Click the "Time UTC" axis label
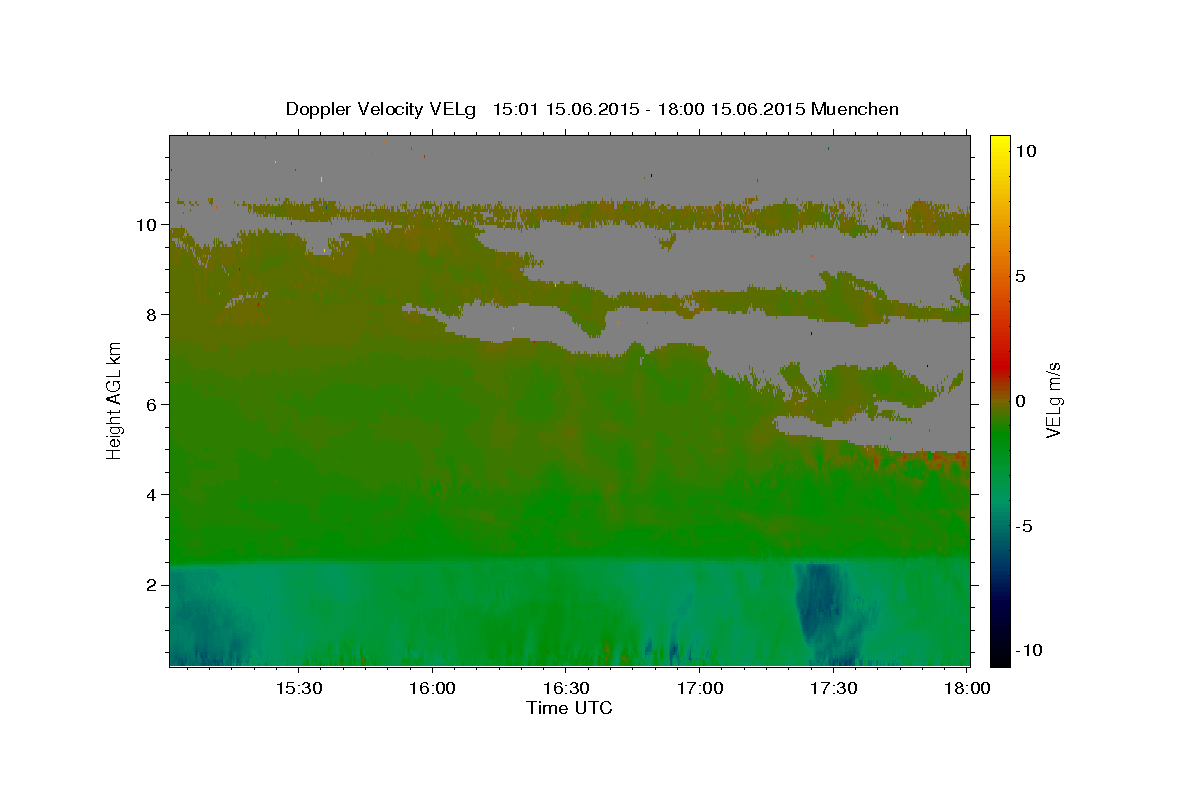1200x800 pixels. [x=569, y=708]
